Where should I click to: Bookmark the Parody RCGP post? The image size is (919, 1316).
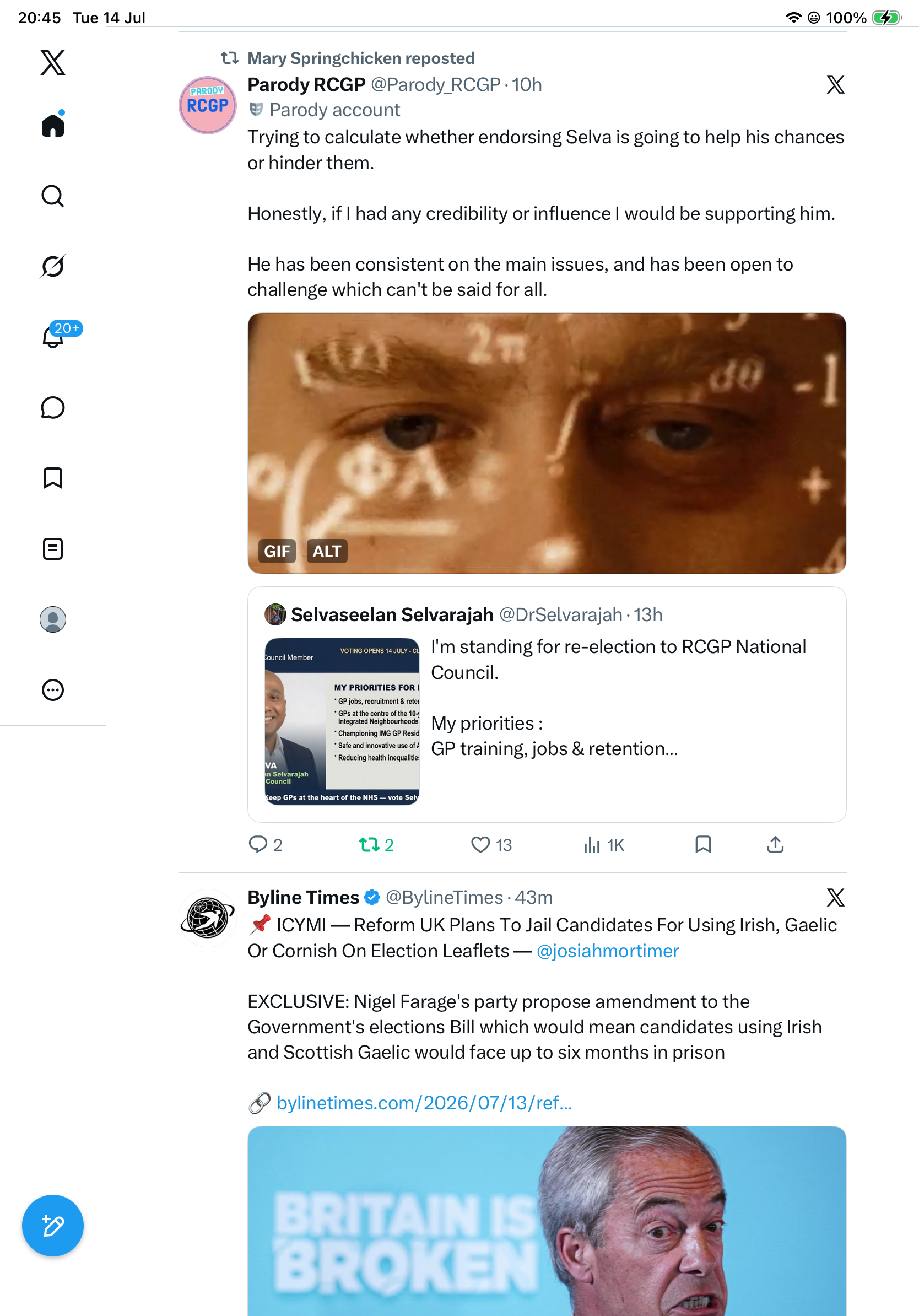tap(703, 844)
